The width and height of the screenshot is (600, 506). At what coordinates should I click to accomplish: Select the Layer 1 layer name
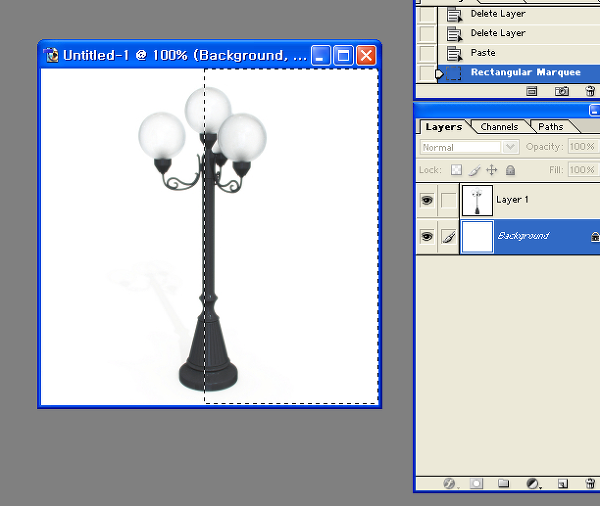pyautogui.click(x=512, y=200)
